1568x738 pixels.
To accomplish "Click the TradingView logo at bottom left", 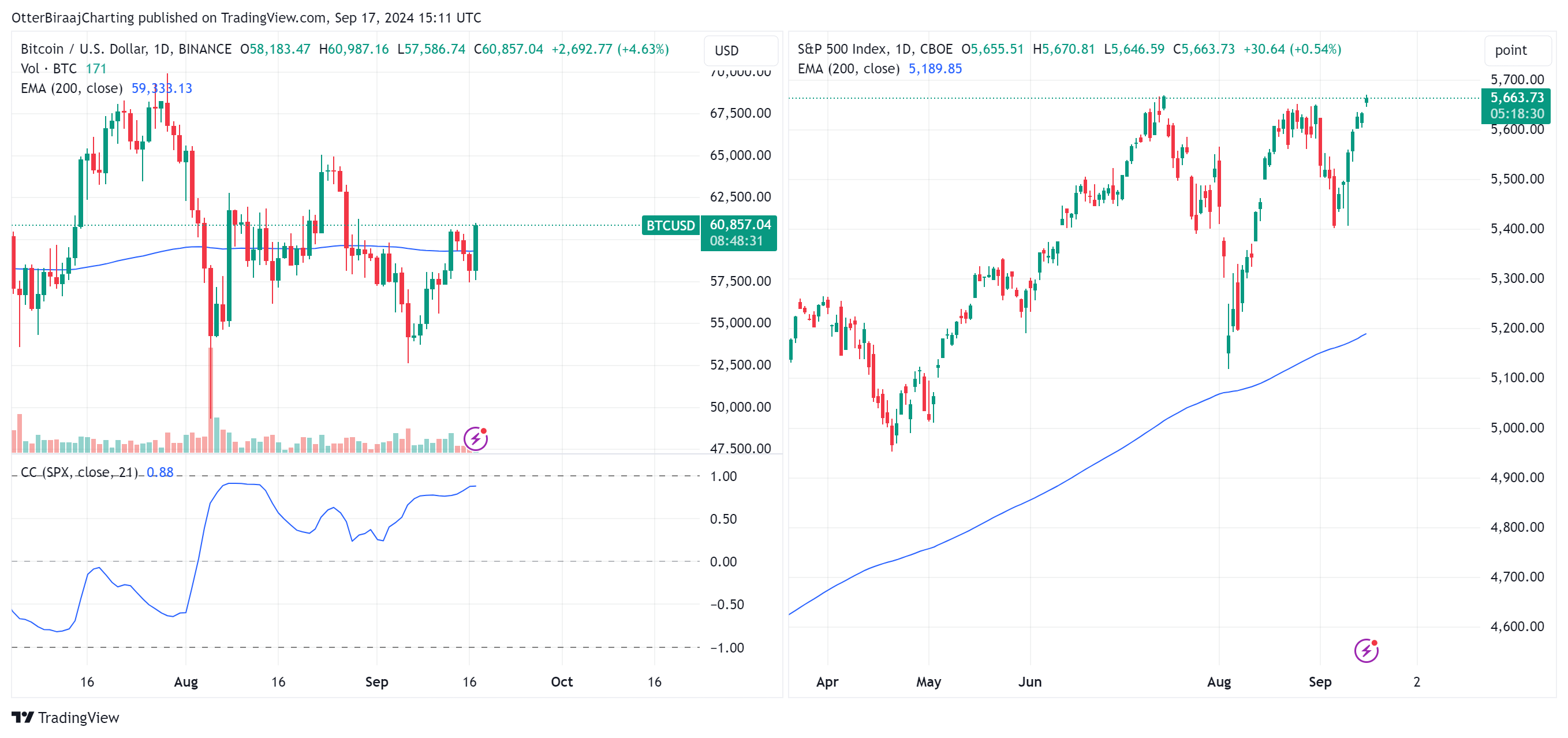I will point(65,717).
